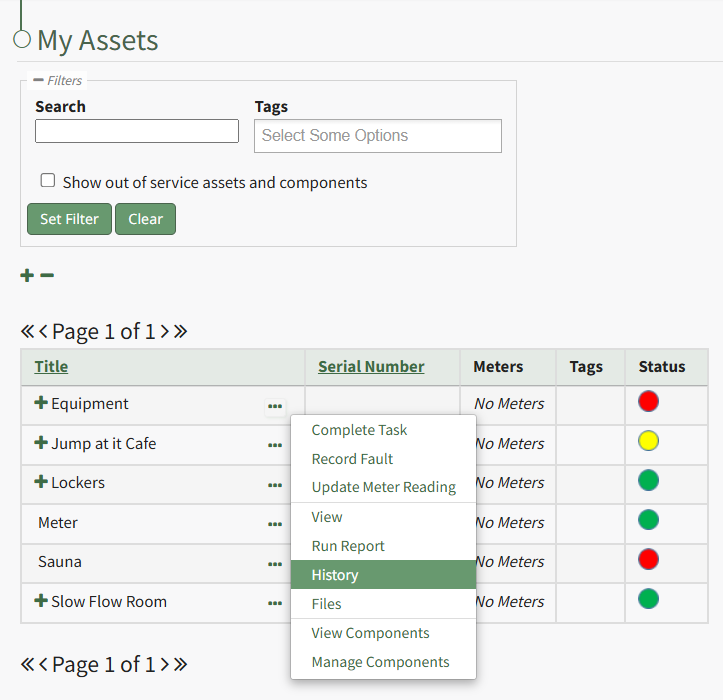Screen dimensions: 723x700
Task: Sort assets by Serial Number column
Action: [371, 367]
